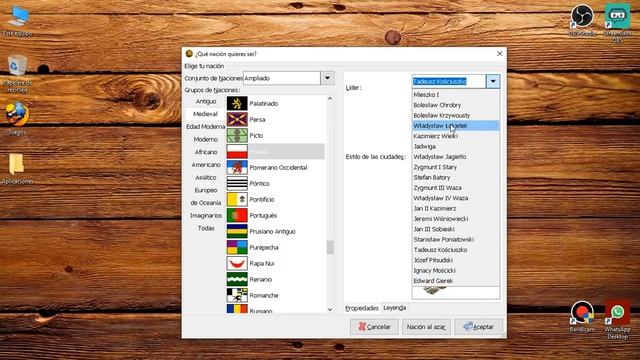Screen dimensions: 640x360
Task: Switch to de Oceanía nation group
Action: pos(206,202)
